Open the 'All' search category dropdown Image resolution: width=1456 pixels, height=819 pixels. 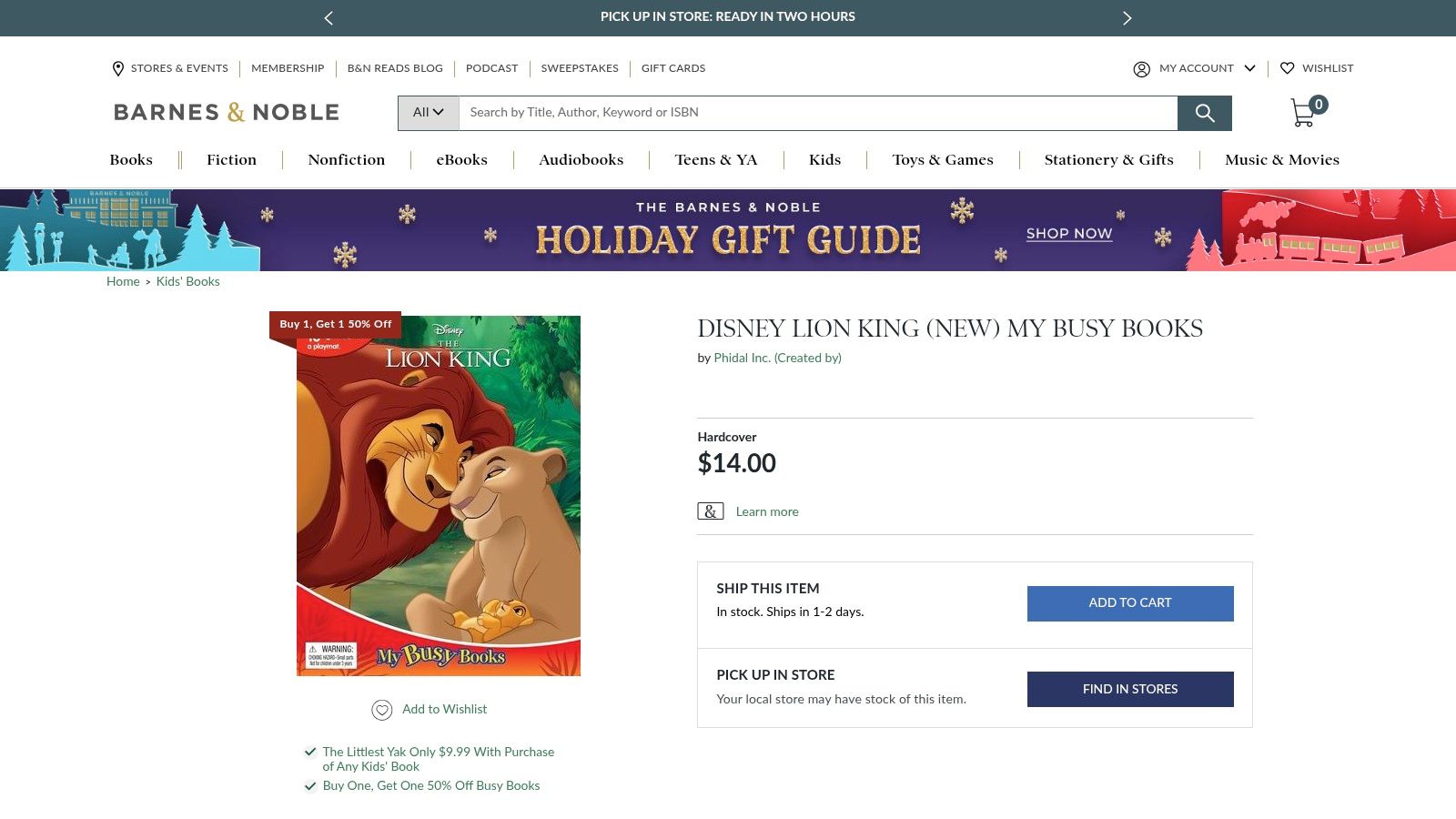tap(427, 112)
